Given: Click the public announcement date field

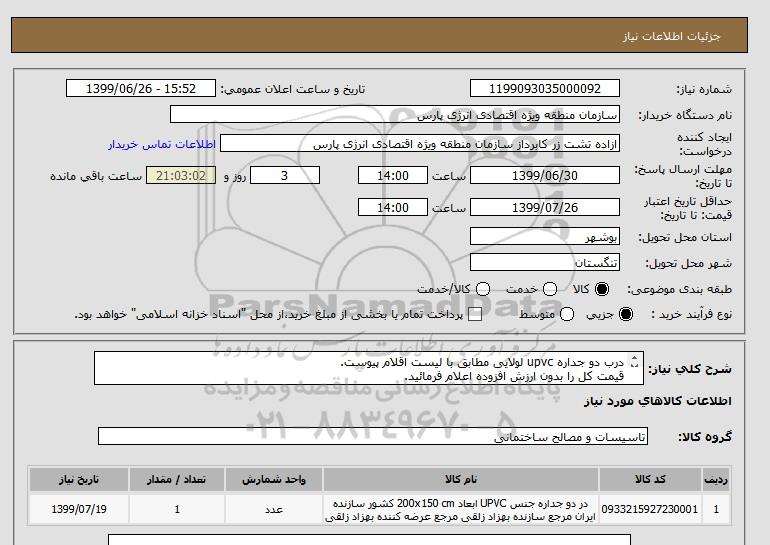Looking at the screenshot, I should 141,88.
